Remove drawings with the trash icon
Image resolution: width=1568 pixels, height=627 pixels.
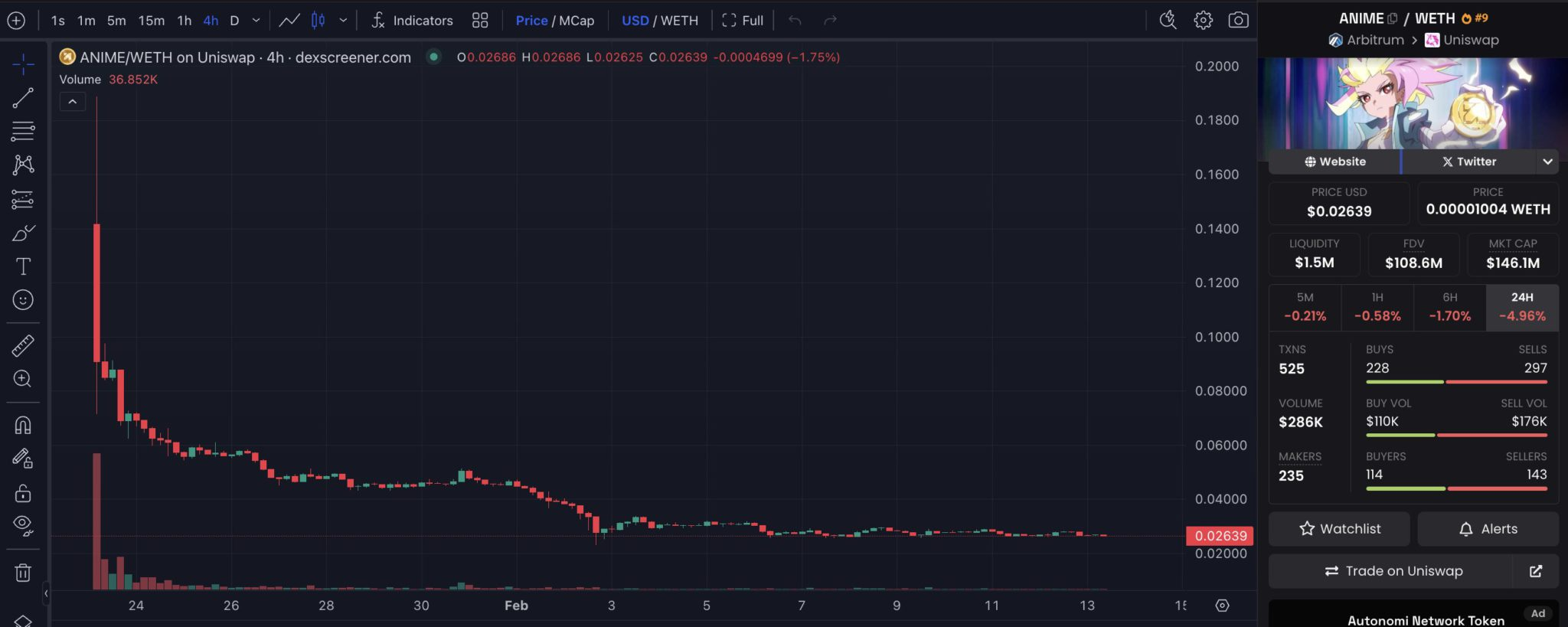point(23,573)
